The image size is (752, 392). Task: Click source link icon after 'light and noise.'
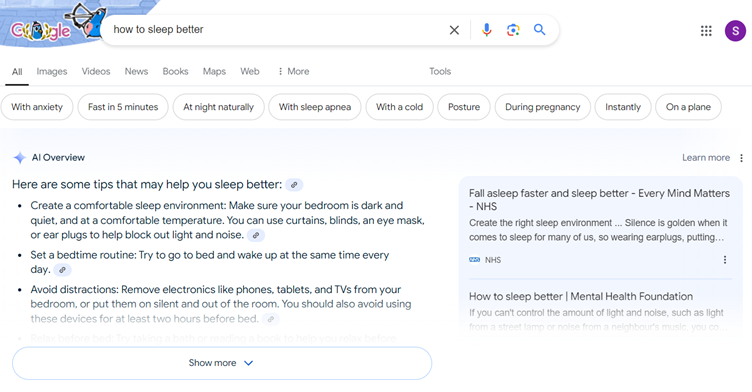(256, 236)
